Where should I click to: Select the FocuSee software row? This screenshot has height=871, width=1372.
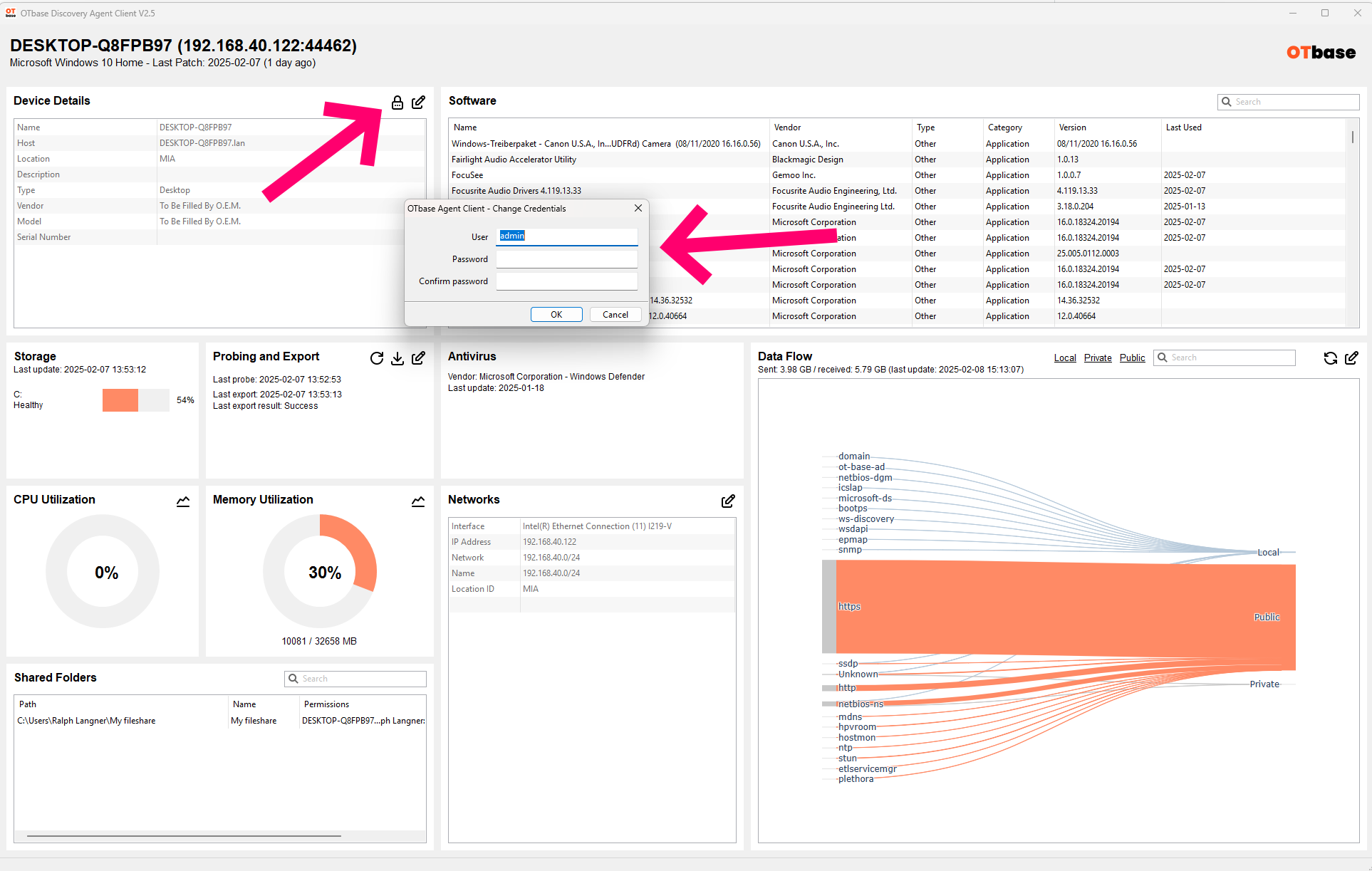tap(898, 175)
